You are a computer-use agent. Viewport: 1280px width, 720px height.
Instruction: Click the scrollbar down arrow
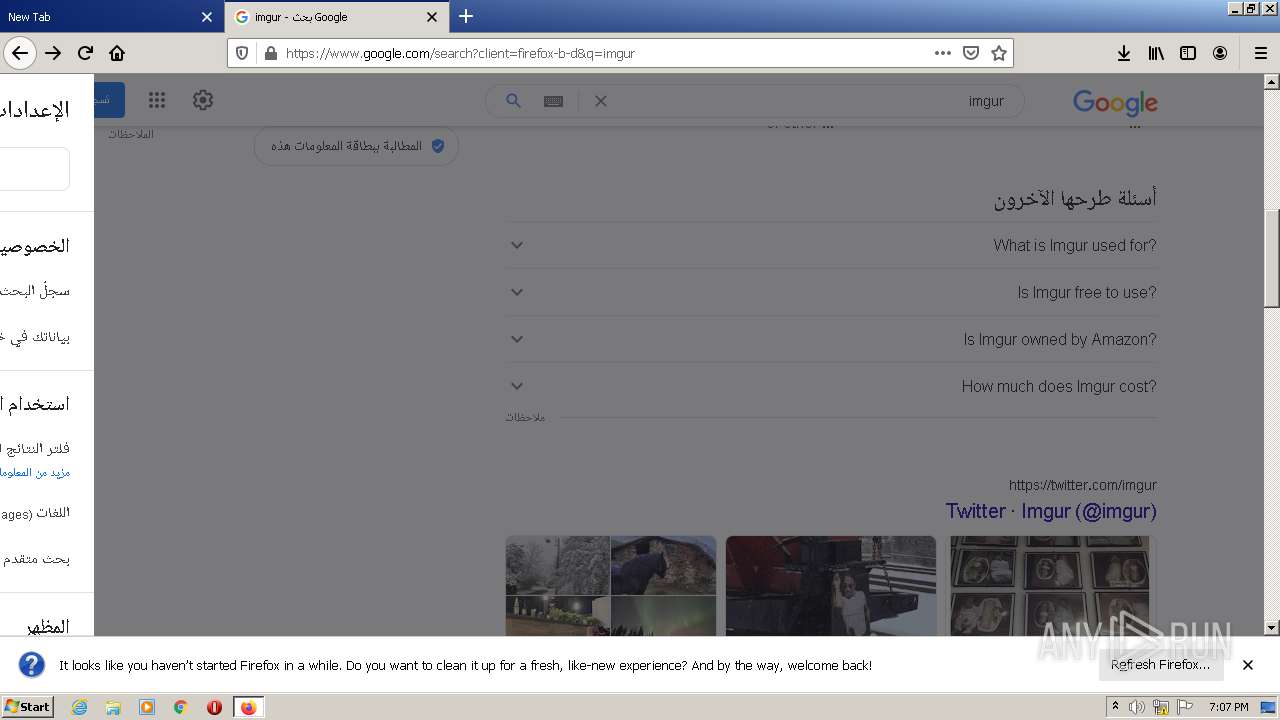pyautogui.click(x=1272, y=628)
